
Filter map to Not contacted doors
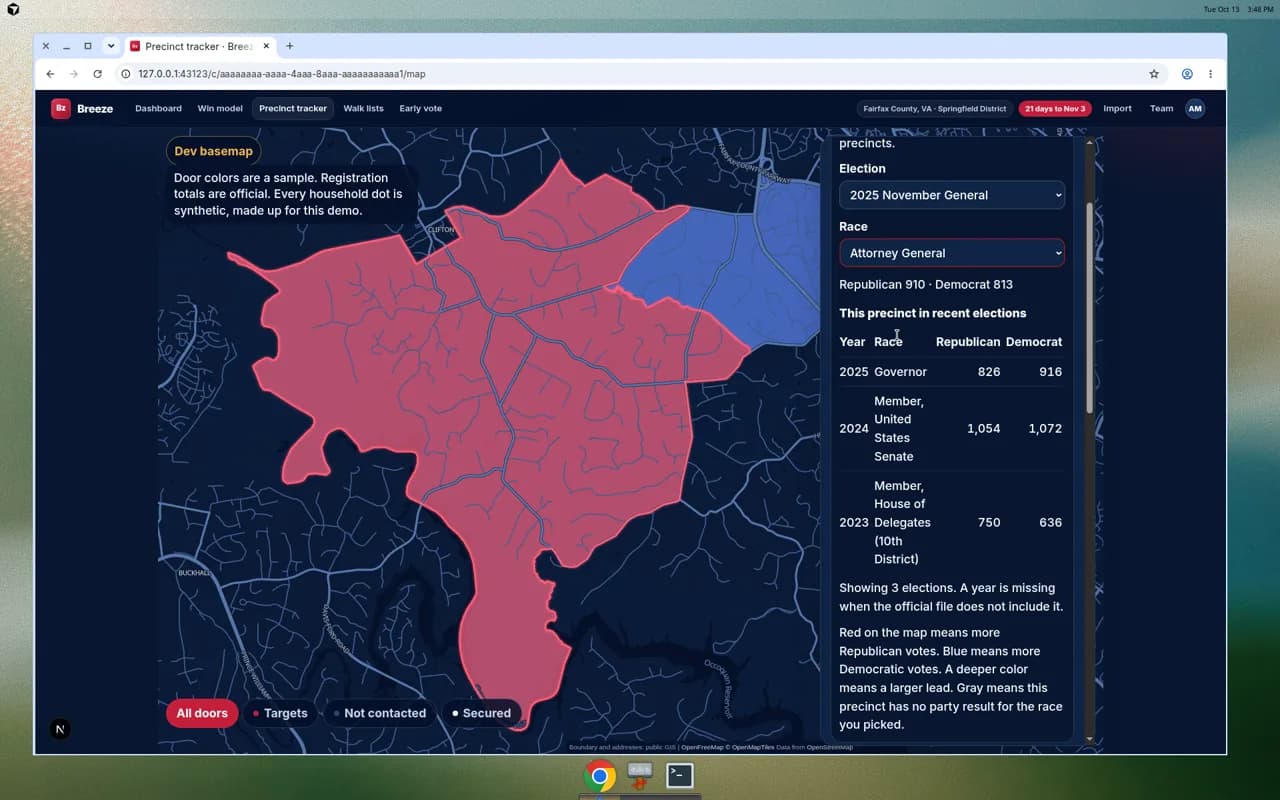point(379,713)
